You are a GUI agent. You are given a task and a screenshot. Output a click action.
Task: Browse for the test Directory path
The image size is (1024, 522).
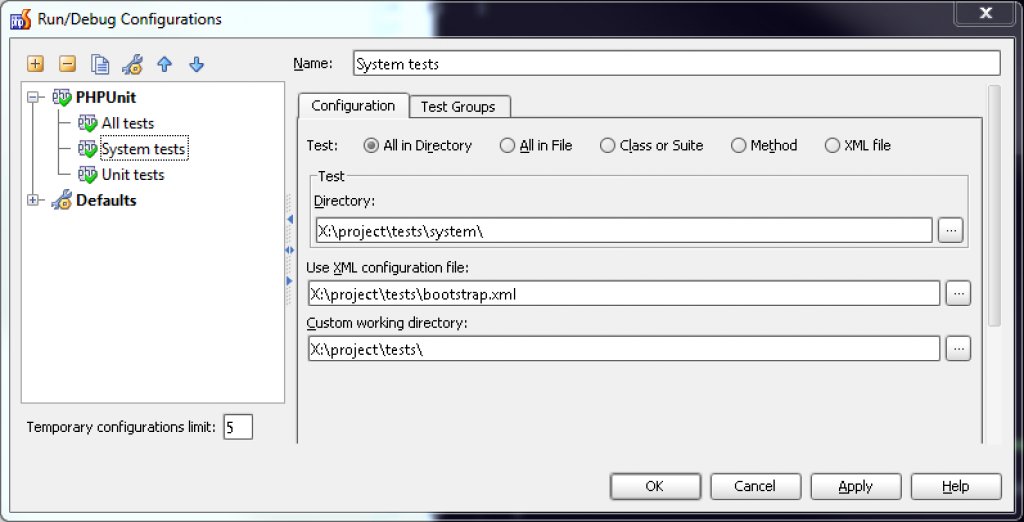point(950,230)
